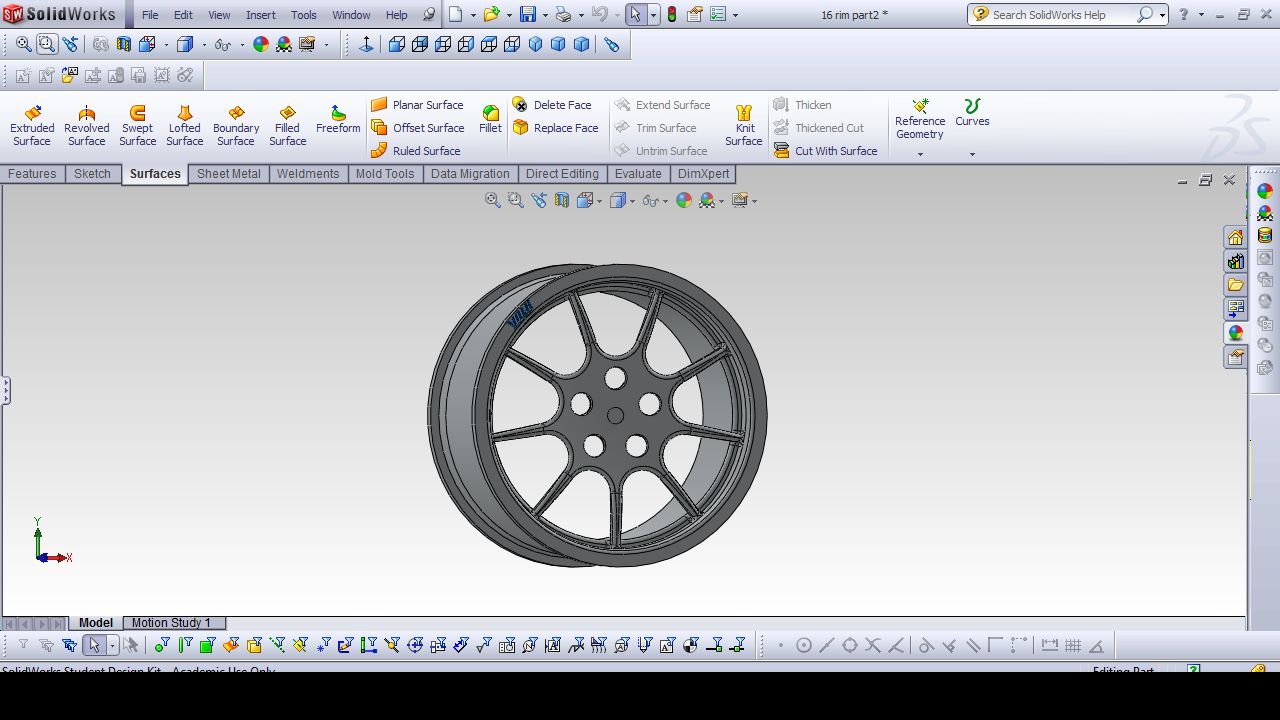Toggle the Select cursor tool in title bar
Viewport: 1280px width, 720px height.
pyautogui.click(x=635, y=14)
